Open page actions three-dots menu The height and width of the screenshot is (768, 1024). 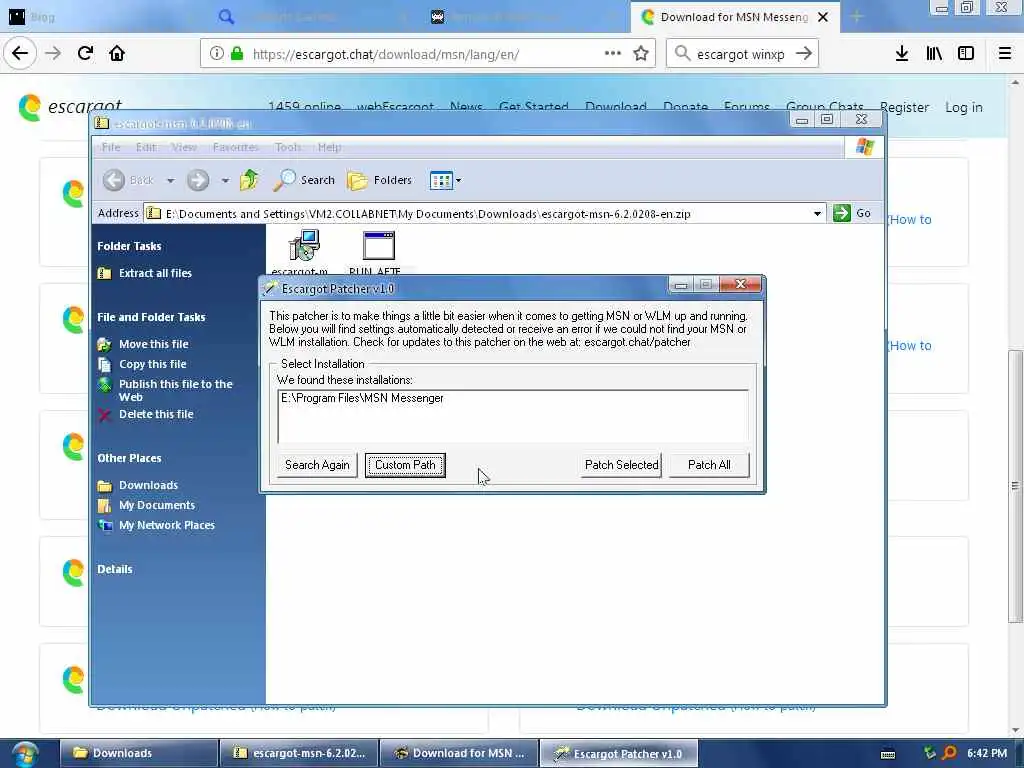coord(613,54)
